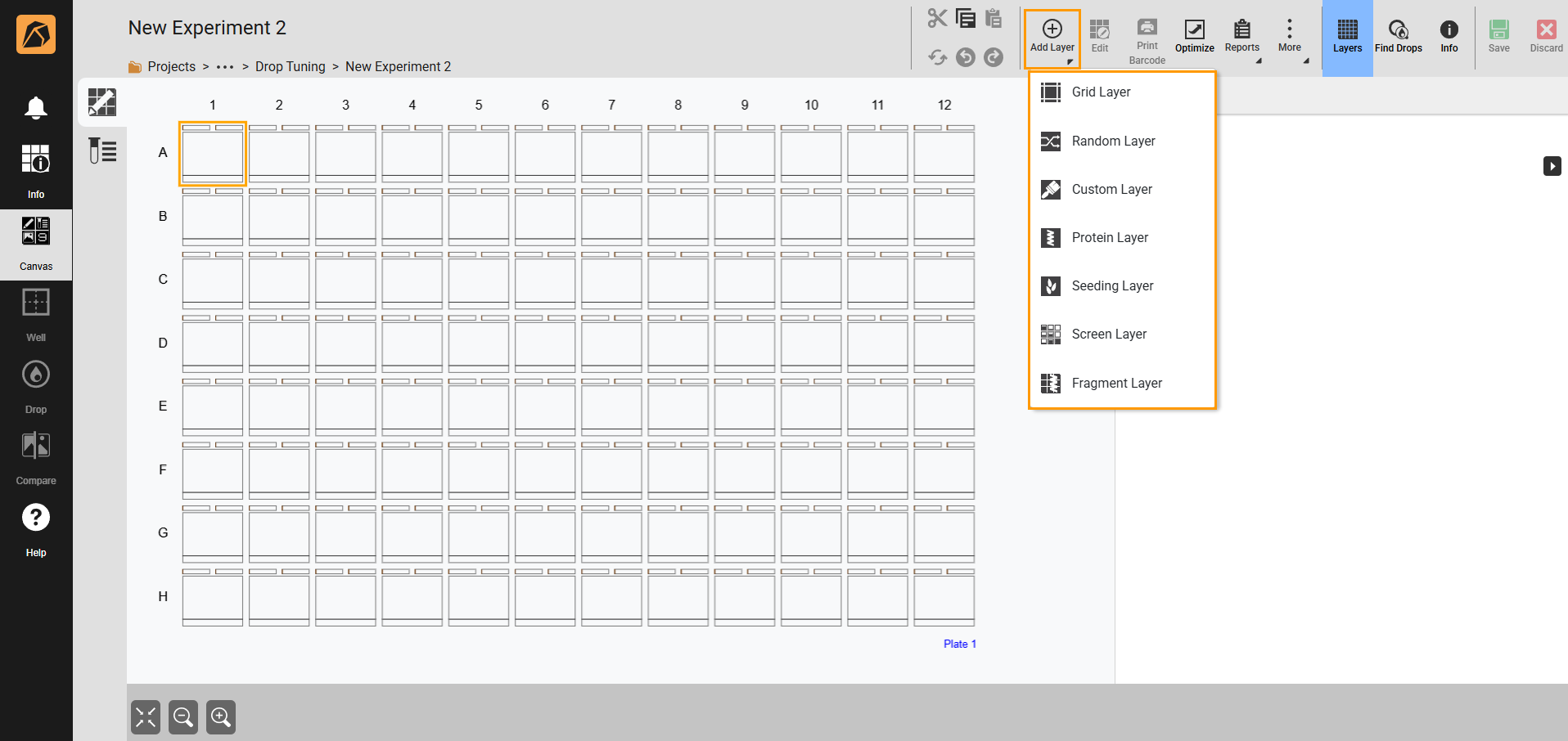Expand the collapsed right side panel

pyautogui.click(x=1552, y=166)
